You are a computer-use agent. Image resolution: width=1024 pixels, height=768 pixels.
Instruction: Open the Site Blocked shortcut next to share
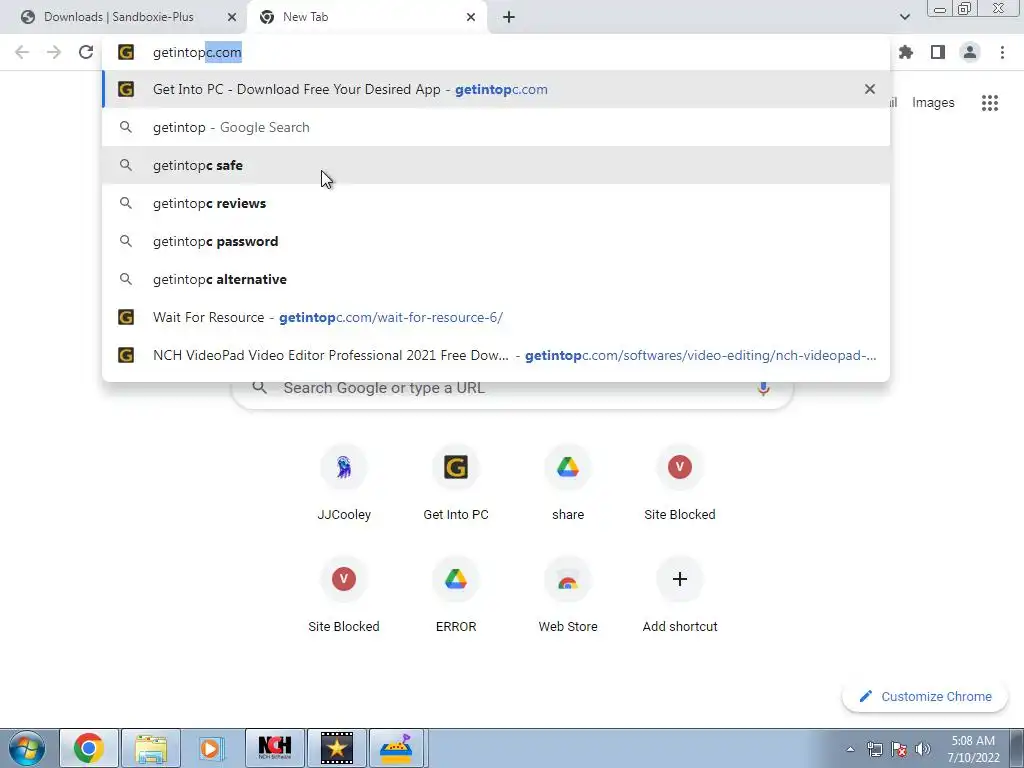pos(680,483)
